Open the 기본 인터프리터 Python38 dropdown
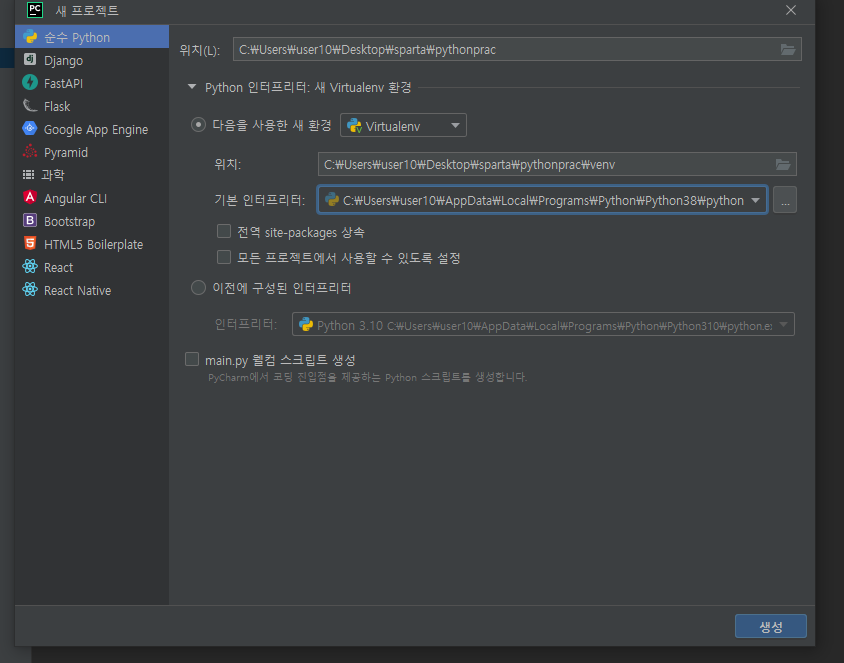This screenshot has width=844, height=663. [x=542, y=200]
